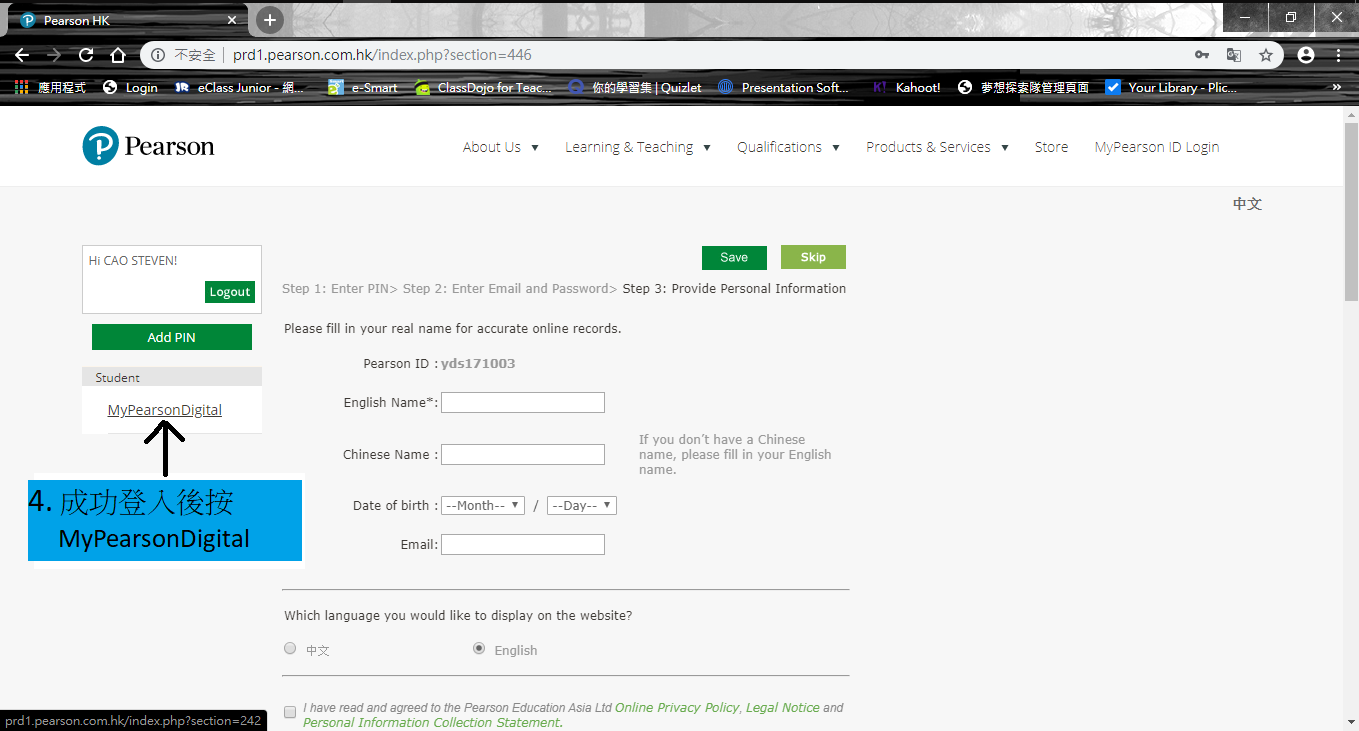Image resolution: width=1359 pixels, height=731 pixels.
Task: Click the Pearson ID value yds171003
Action: [478, 363]
